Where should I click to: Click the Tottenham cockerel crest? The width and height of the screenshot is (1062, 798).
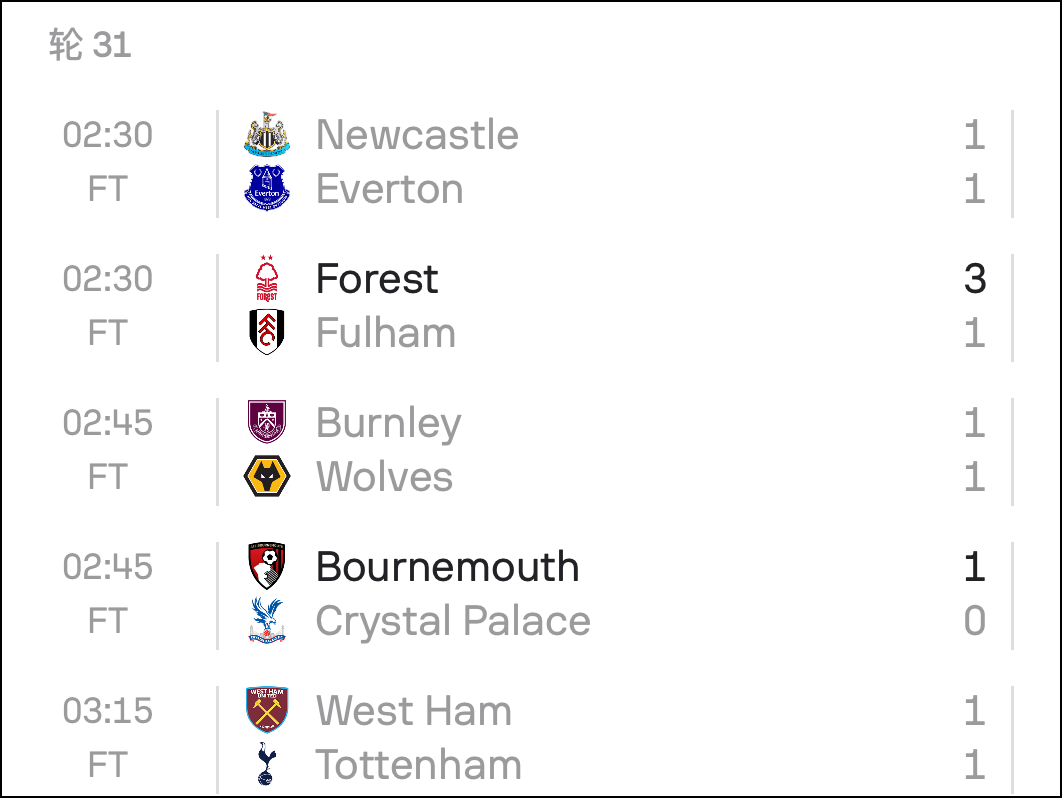tap(267, 763)
